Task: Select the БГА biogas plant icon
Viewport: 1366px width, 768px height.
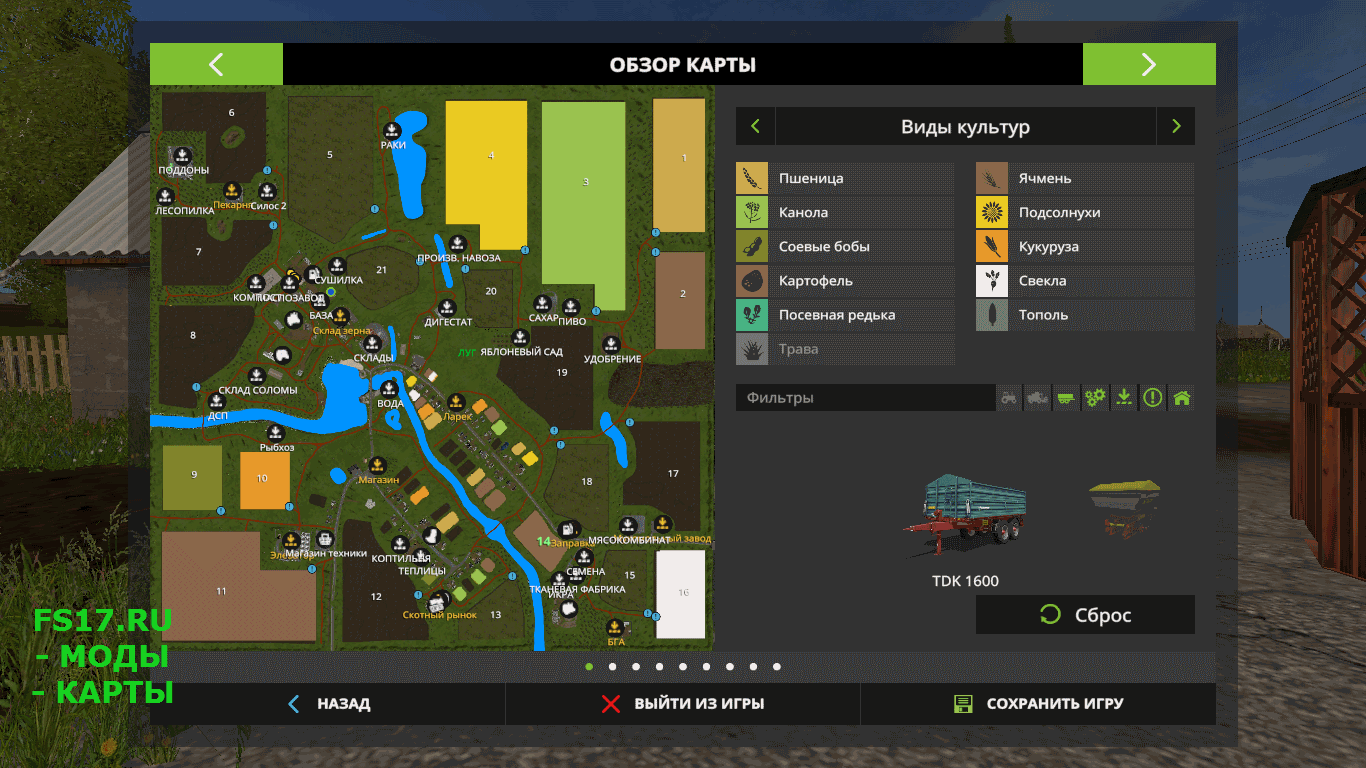Action: [615, 628]
